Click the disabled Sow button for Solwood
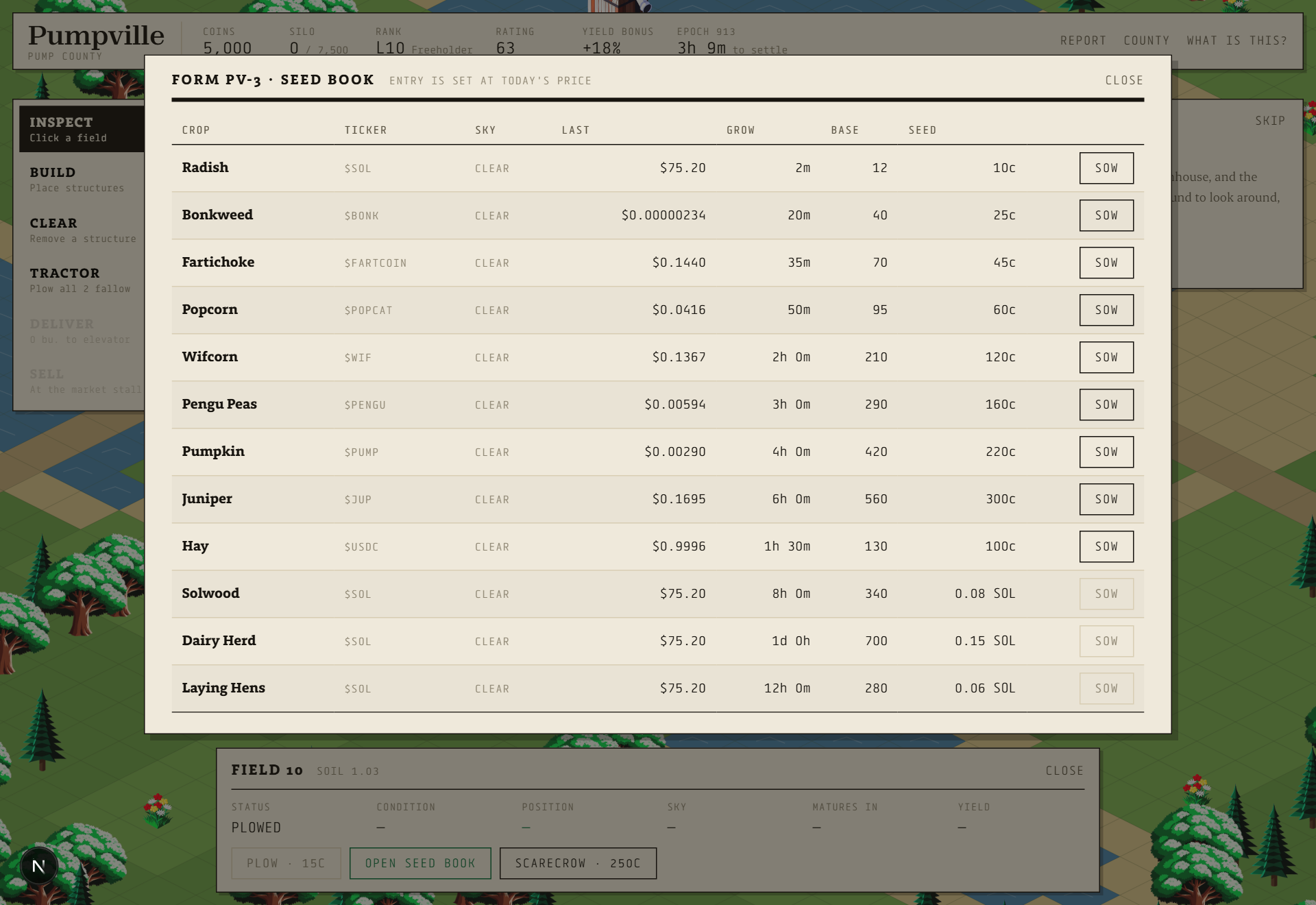 click(x=1106, y=594)
